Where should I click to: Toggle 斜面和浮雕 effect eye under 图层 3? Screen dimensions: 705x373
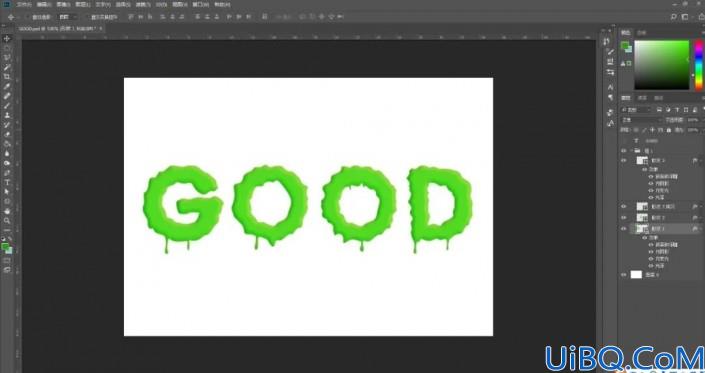click(651, 177)
